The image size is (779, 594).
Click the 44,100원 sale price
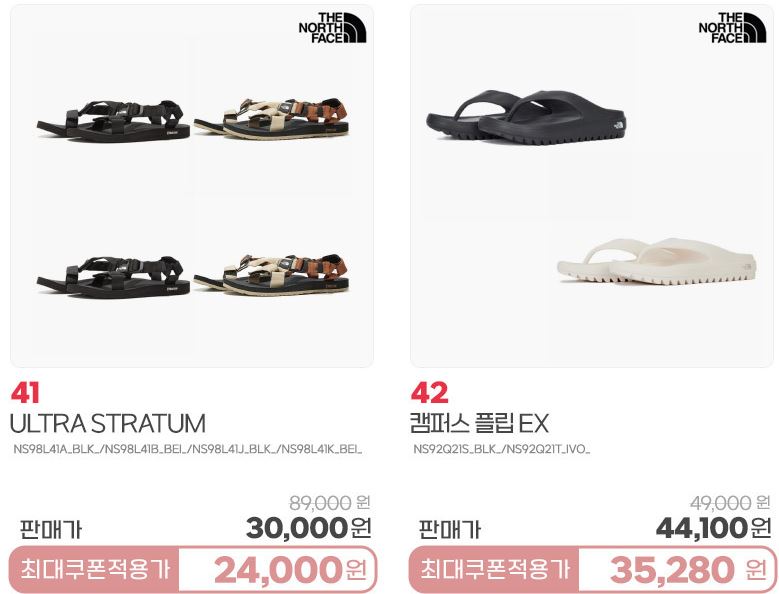pos(713,528)
